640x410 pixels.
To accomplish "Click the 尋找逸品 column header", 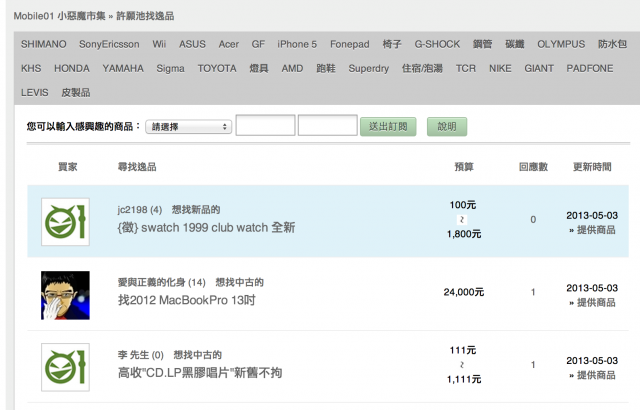I will tap(137, 167).
